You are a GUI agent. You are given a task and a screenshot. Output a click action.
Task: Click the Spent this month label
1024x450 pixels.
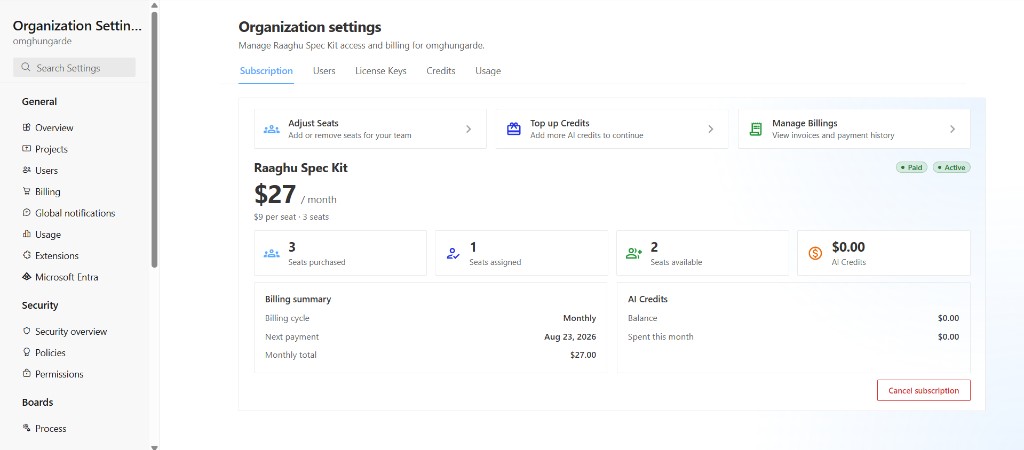point(661,337)
